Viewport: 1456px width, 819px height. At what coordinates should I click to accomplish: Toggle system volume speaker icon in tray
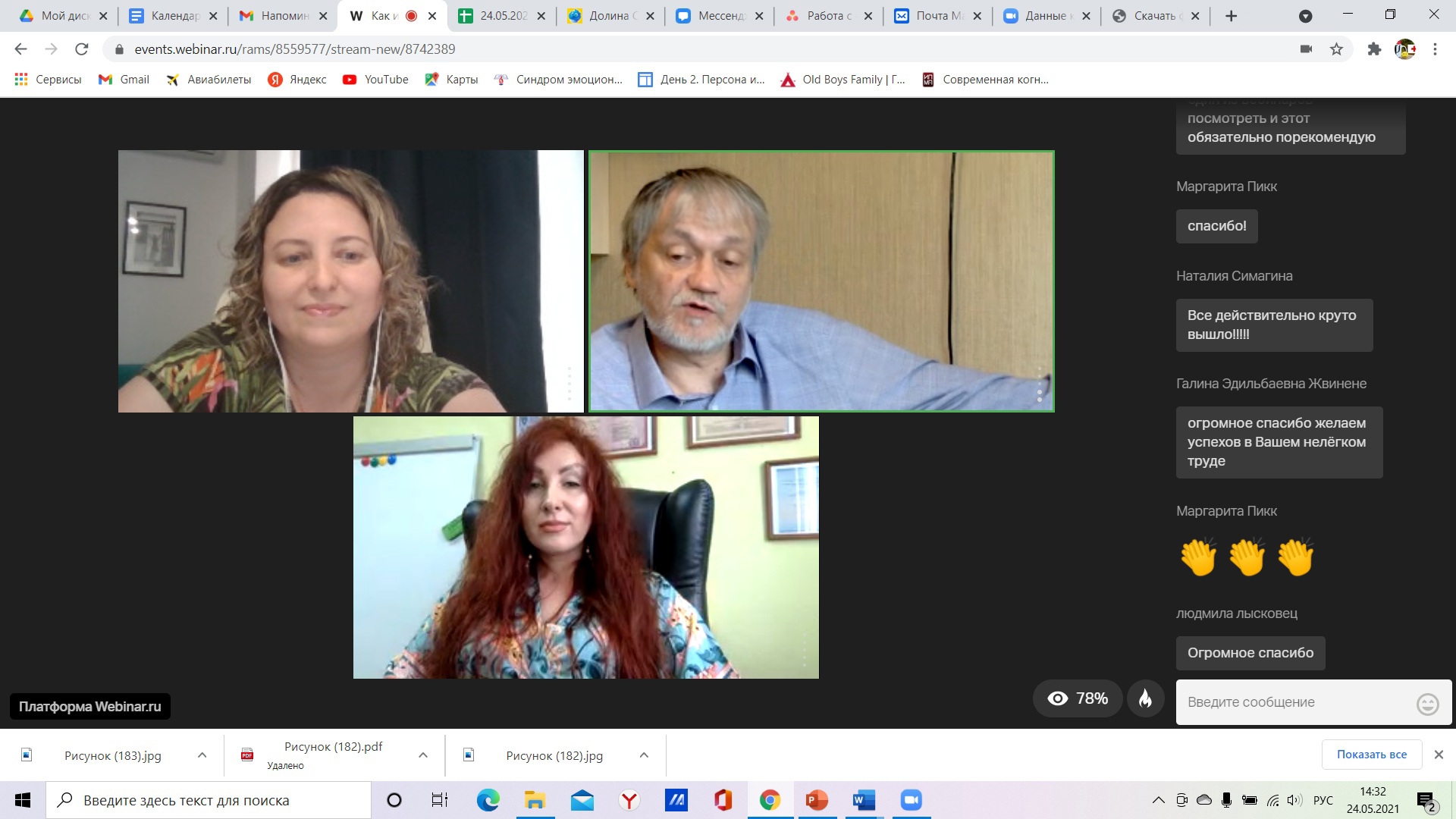coord(1294,800)
